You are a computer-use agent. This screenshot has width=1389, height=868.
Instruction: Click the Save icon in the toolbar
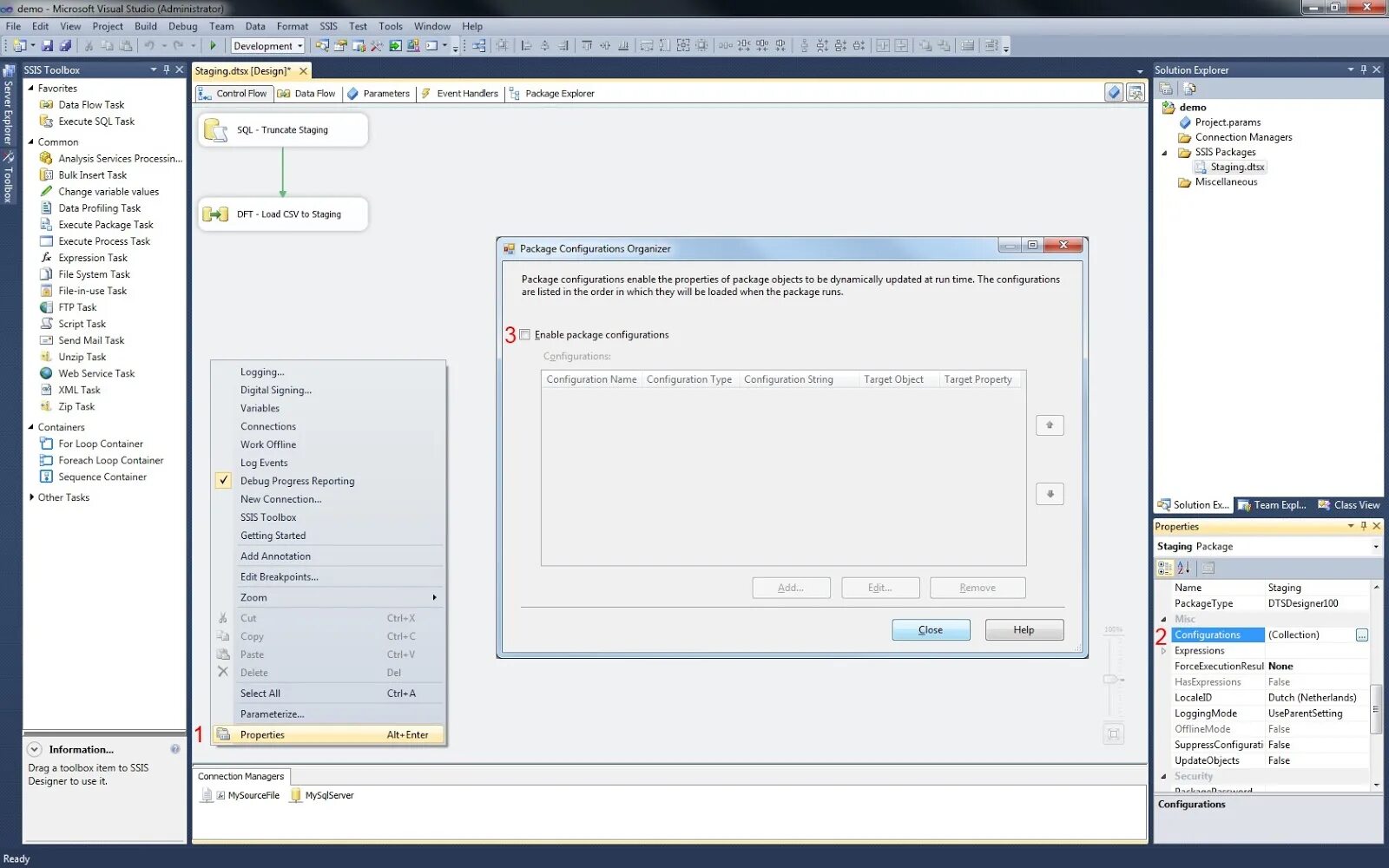[x=48, y=46]
